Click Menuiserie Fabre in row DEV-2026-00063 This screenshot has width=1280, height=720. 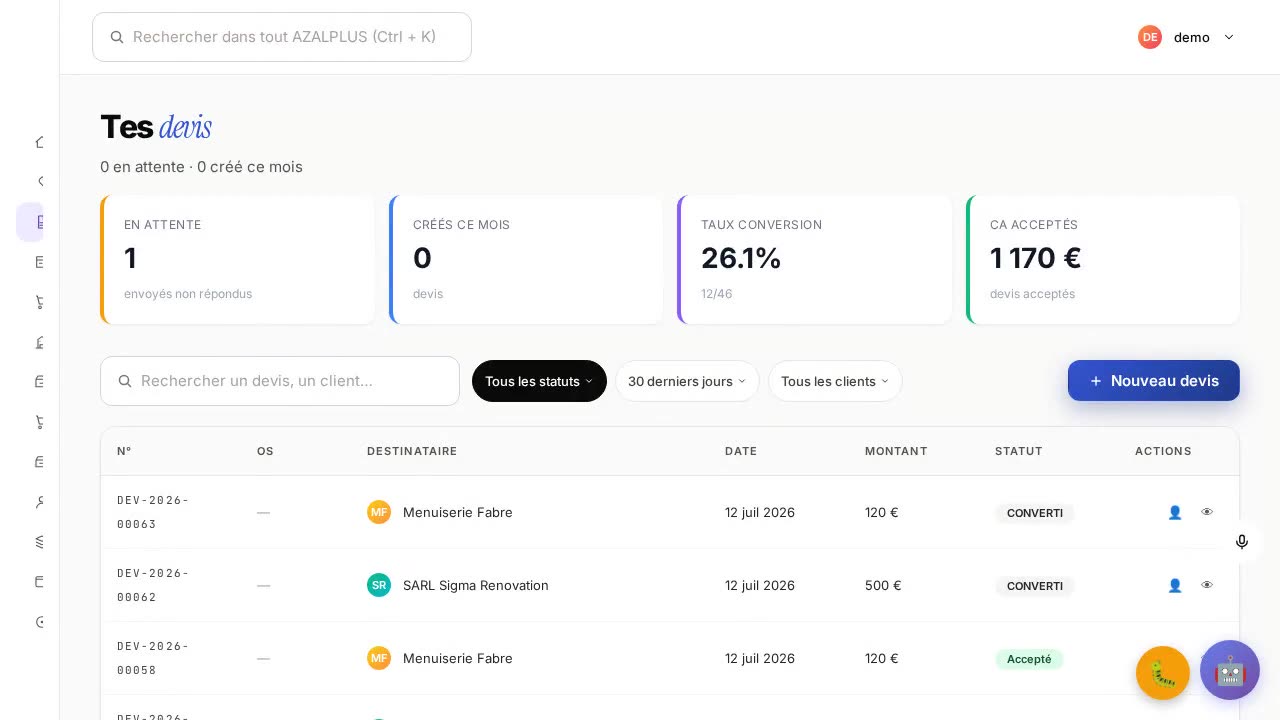click(x=458, y=512)
